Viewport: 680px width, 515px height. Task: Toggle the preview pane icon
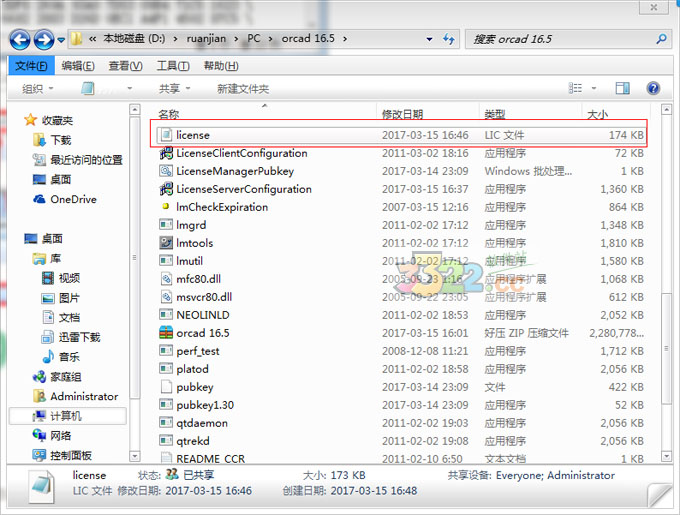(x=623, y=88)
